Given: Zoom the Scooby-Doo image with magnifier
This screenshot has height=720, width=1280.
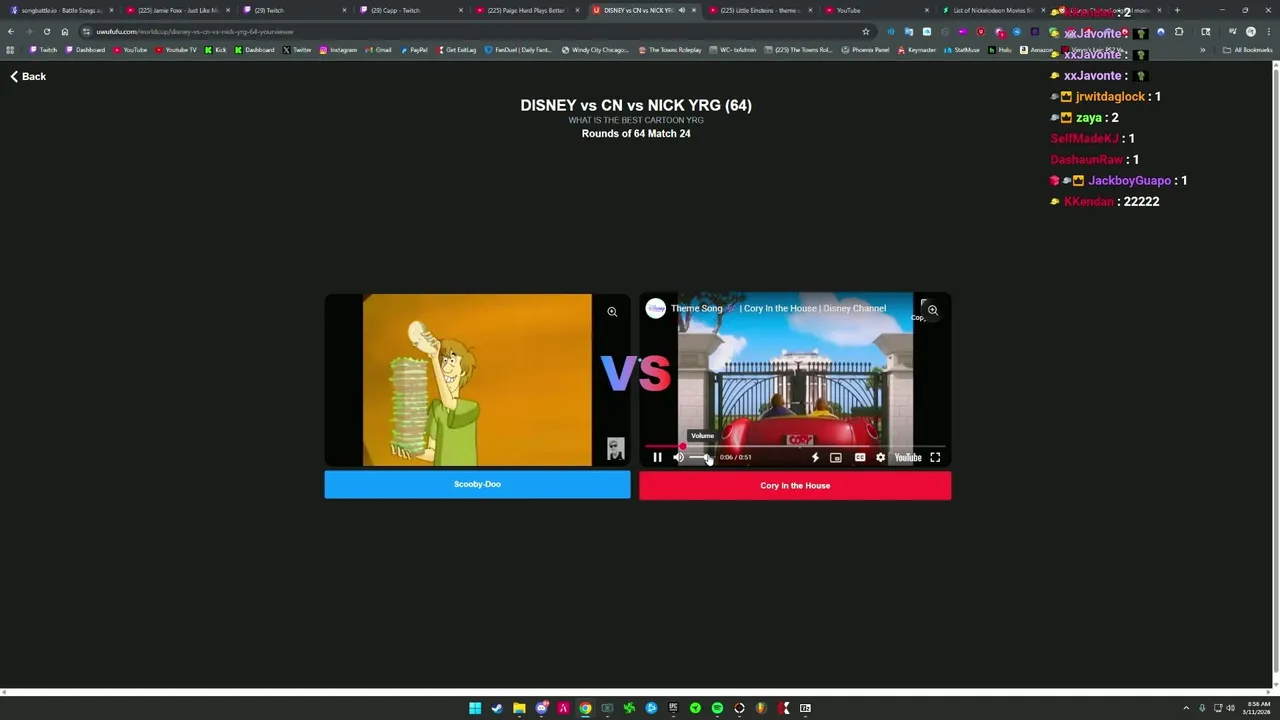Looking at the screenshot, I should point(612,311).
